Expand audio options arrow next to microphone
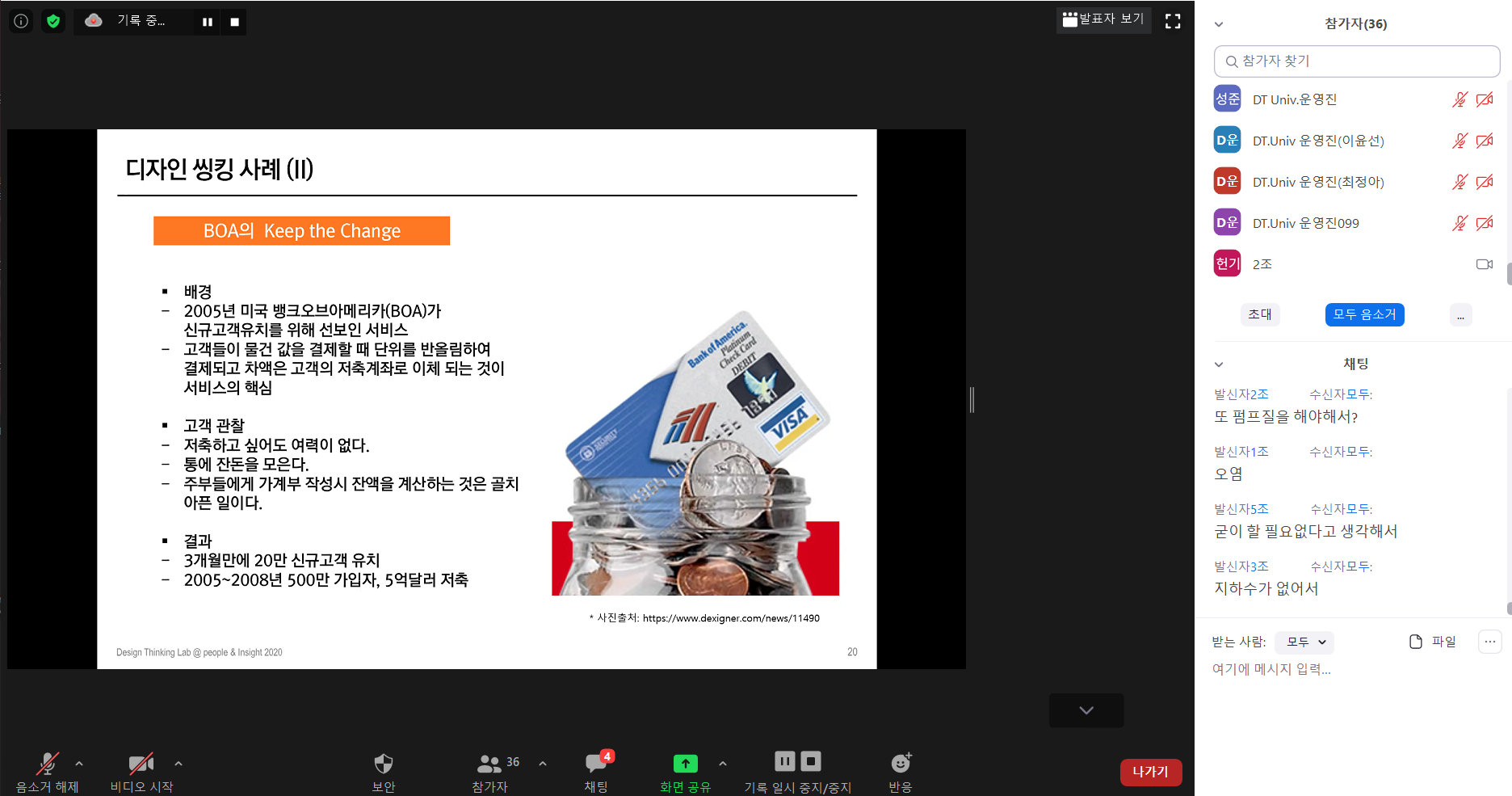The image size is (1512, 796). [79, 763]
